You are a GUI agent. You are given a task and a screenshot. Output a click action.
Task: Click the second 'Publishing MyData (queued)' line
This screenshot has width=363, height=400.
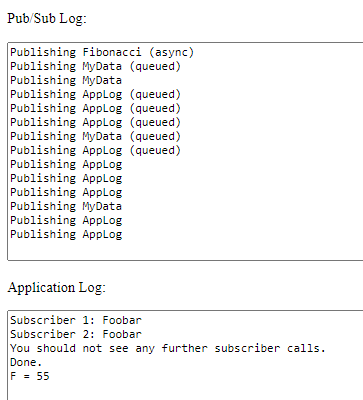(x=95, y=136)
